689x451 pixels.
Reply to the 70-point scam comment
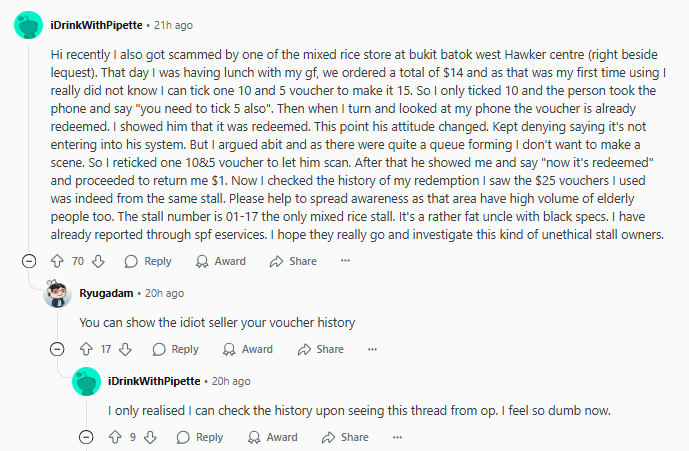tap(148, 261)
